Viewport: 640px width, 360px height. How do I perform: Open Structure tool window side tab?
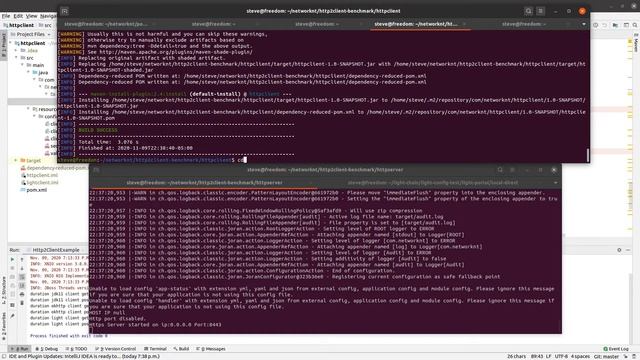point(4,290)
